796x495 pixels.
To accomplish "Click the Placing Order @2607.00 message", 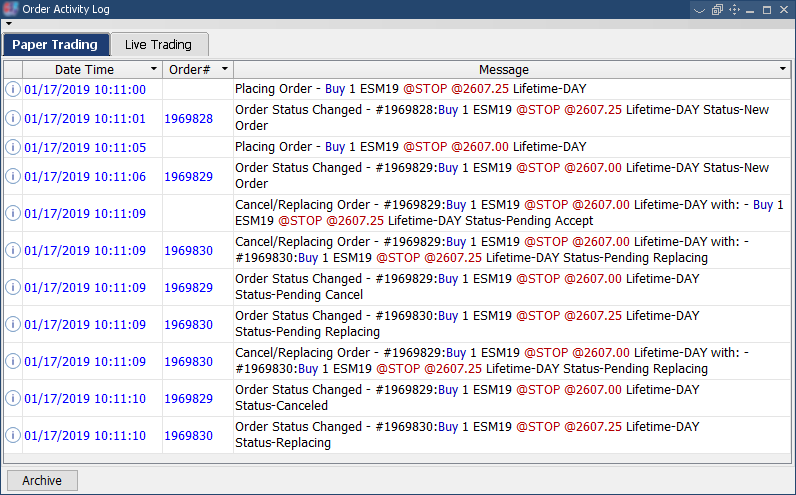I will pyautogui.click(x=410, y=147).
